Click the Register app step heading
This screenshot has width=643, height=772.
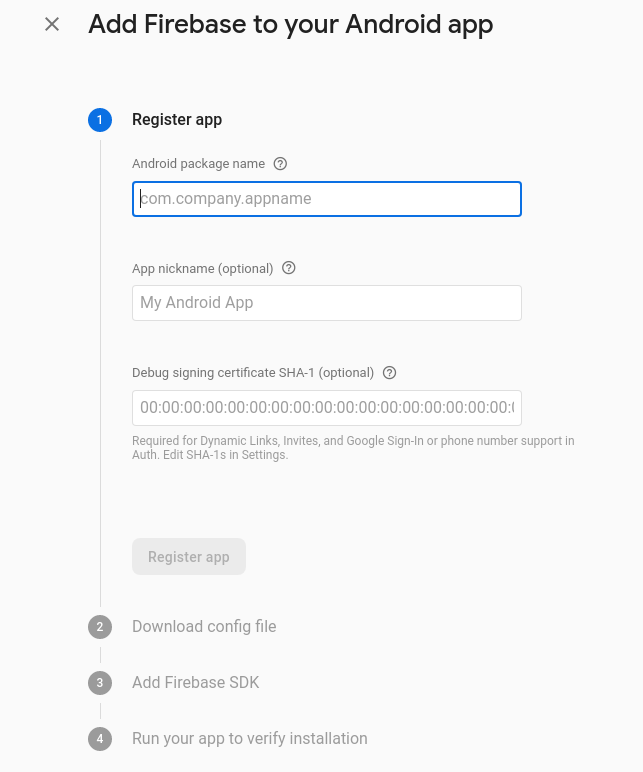click(177, 120)
